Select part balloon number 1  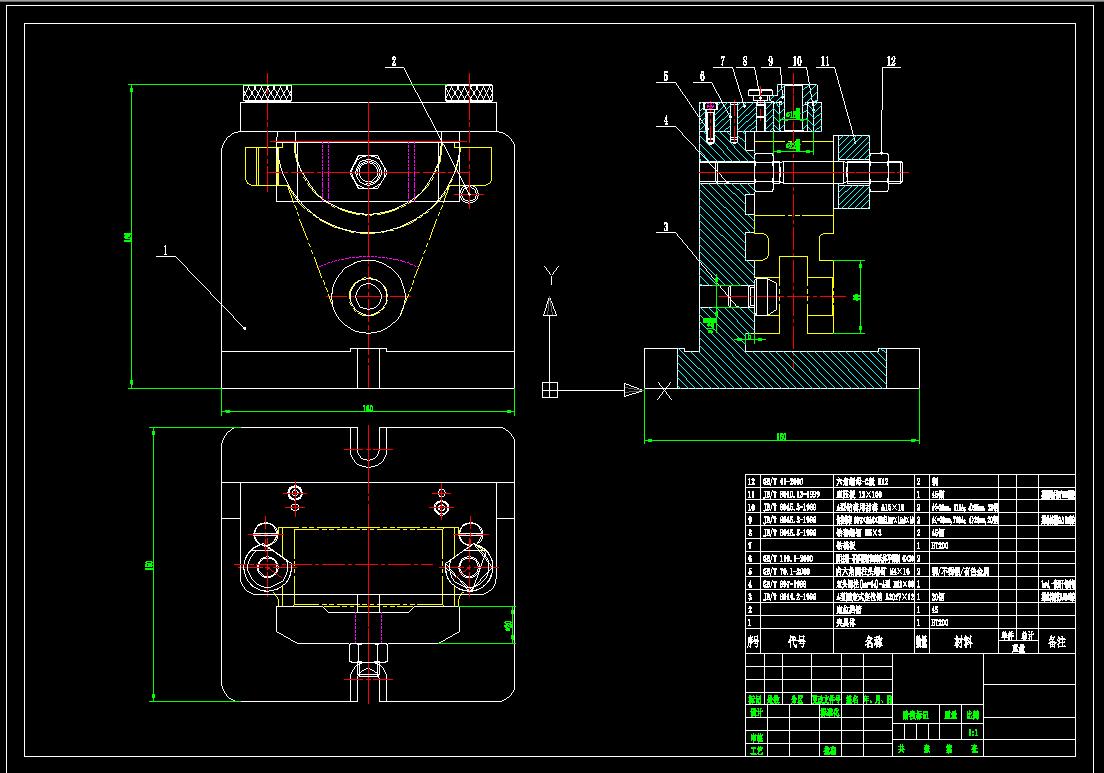(165, 250)
